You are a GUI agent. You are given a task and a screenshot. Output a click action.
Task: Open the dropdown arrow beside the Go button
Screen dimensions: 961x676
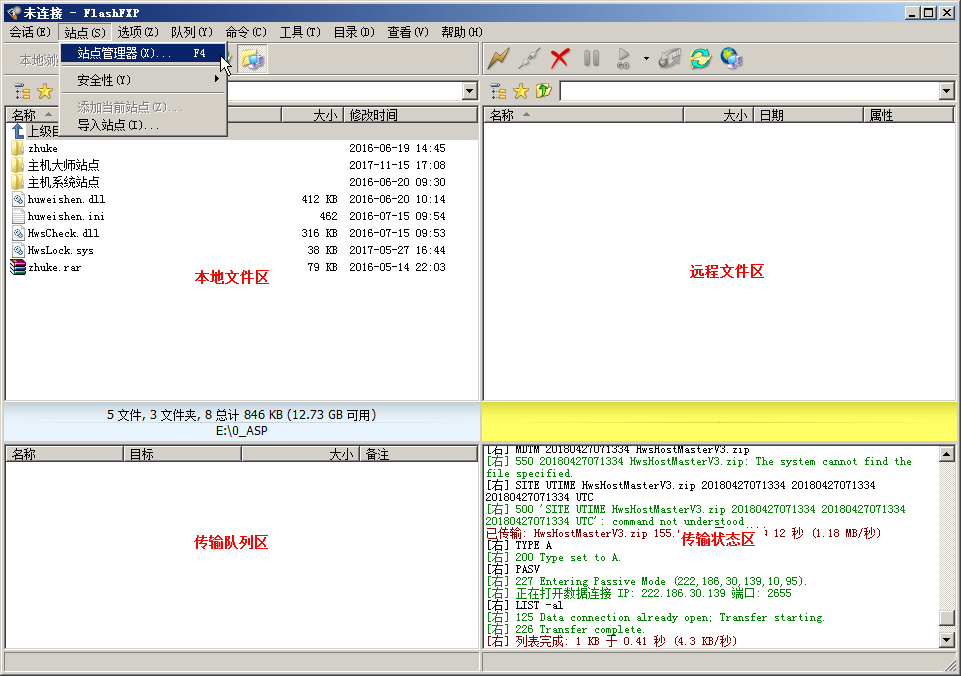click(x=646, y=58)
